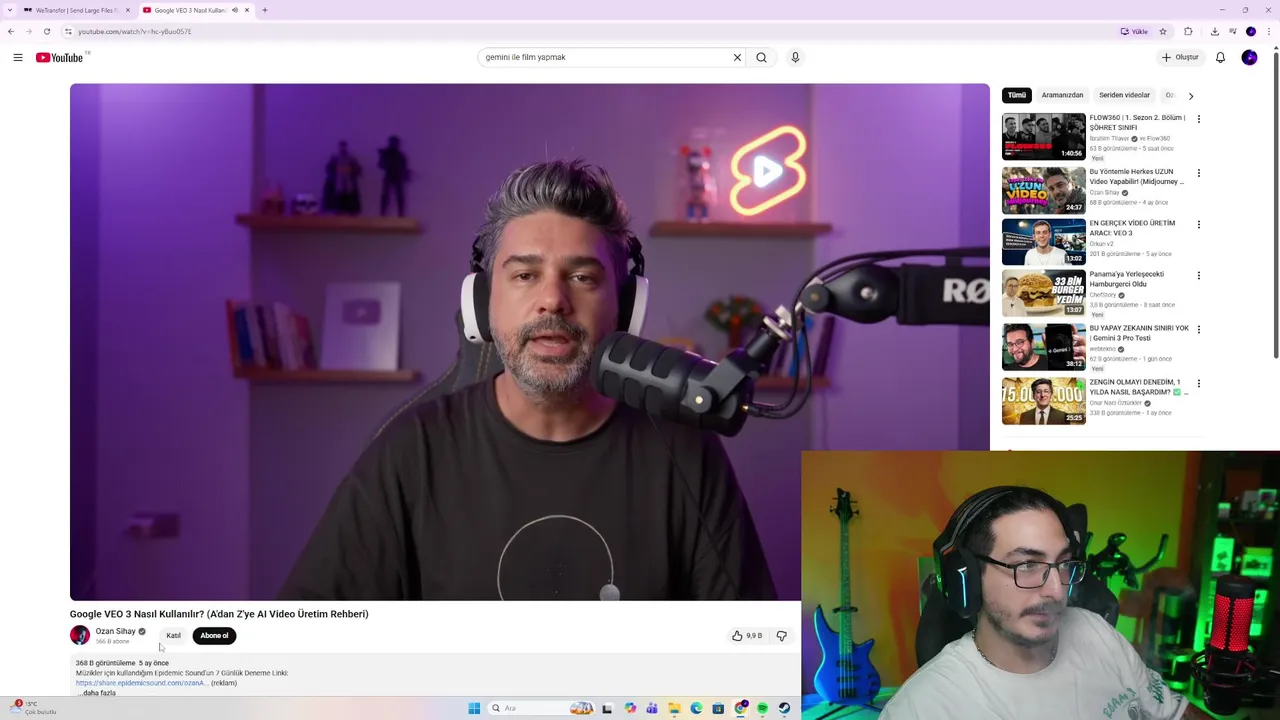Mute the Google VEO 3 tab audio
Viewport: 1280px width, 720px height.
(x=235, y=10)
